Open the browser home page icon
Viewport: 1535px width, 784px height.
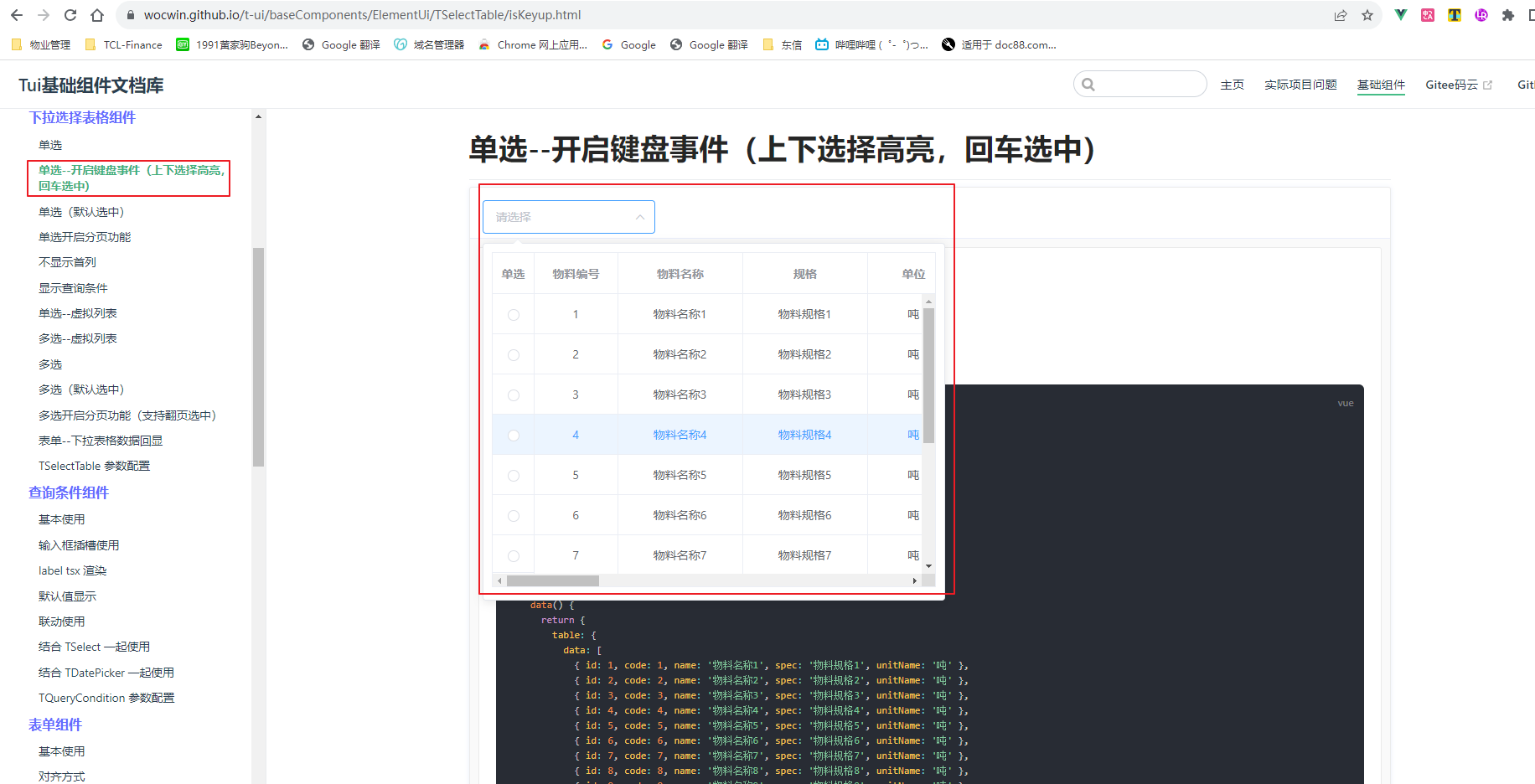97,15
